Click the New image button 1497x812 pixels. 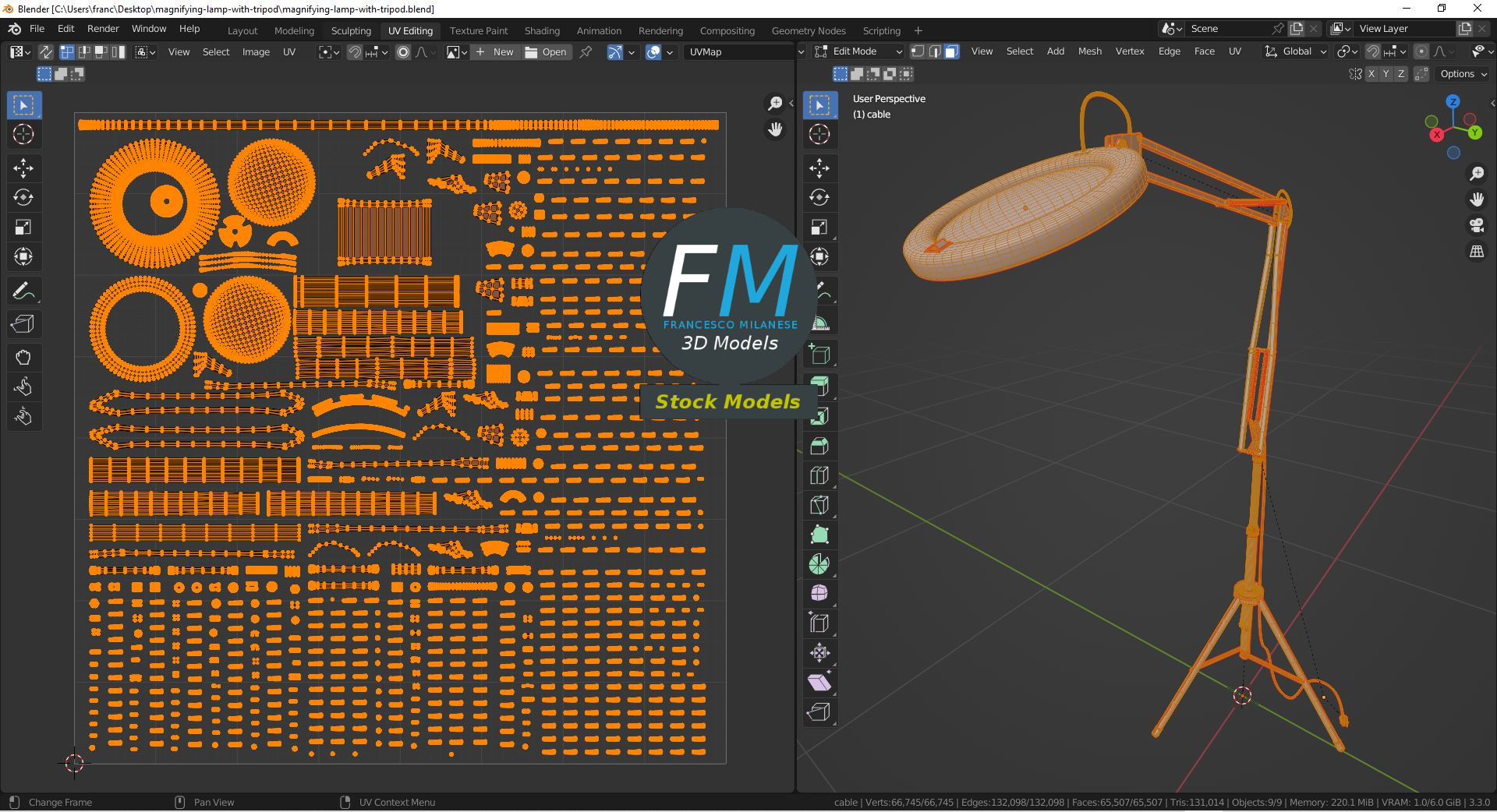tap(495, 52)
